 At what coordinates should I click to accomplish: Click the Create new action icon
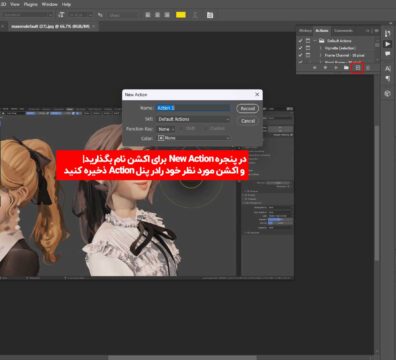pos(358,68)
